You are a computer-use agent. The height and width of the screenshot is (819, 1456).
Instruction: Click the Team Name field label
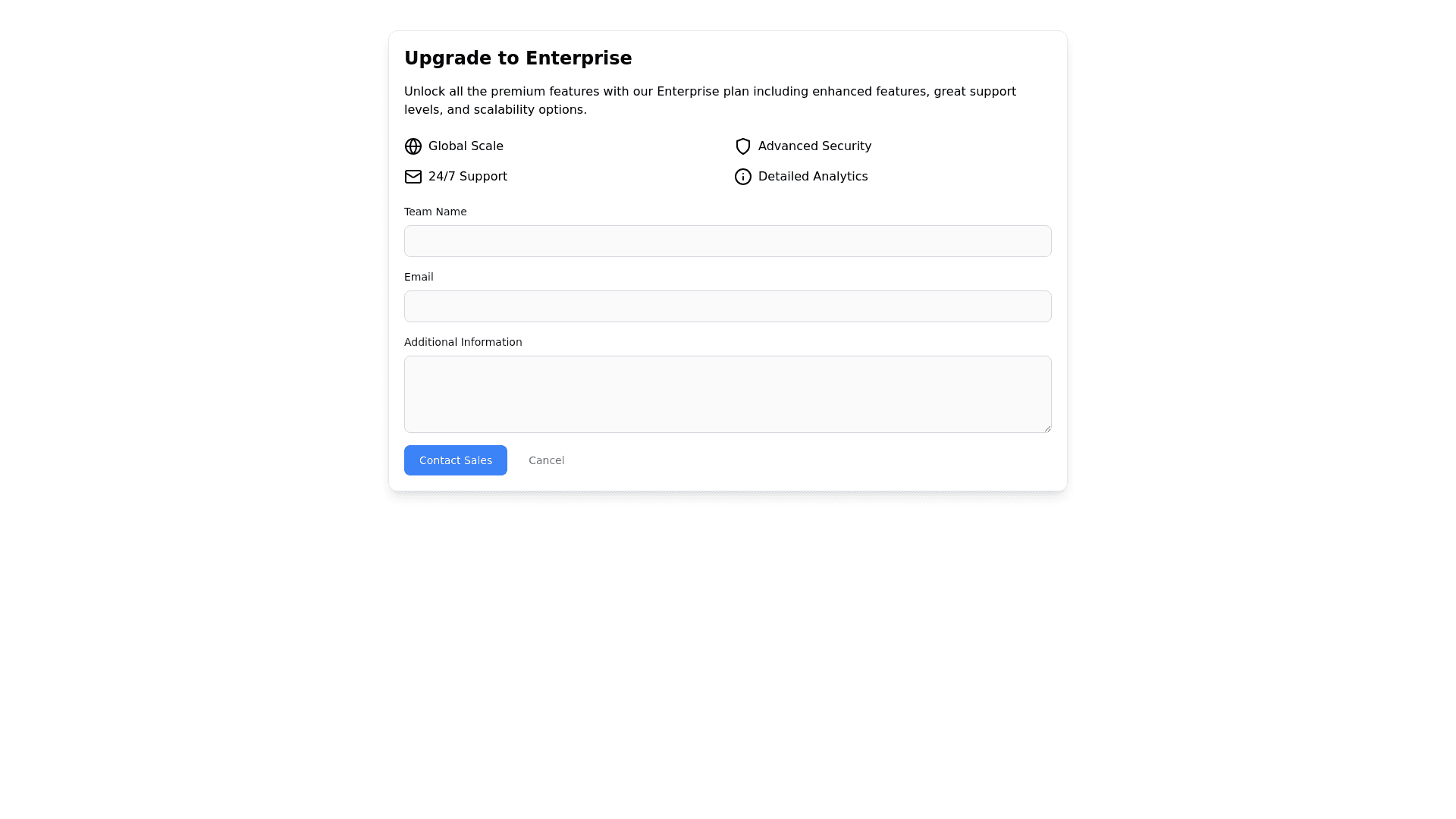click(x=435, y=212)
